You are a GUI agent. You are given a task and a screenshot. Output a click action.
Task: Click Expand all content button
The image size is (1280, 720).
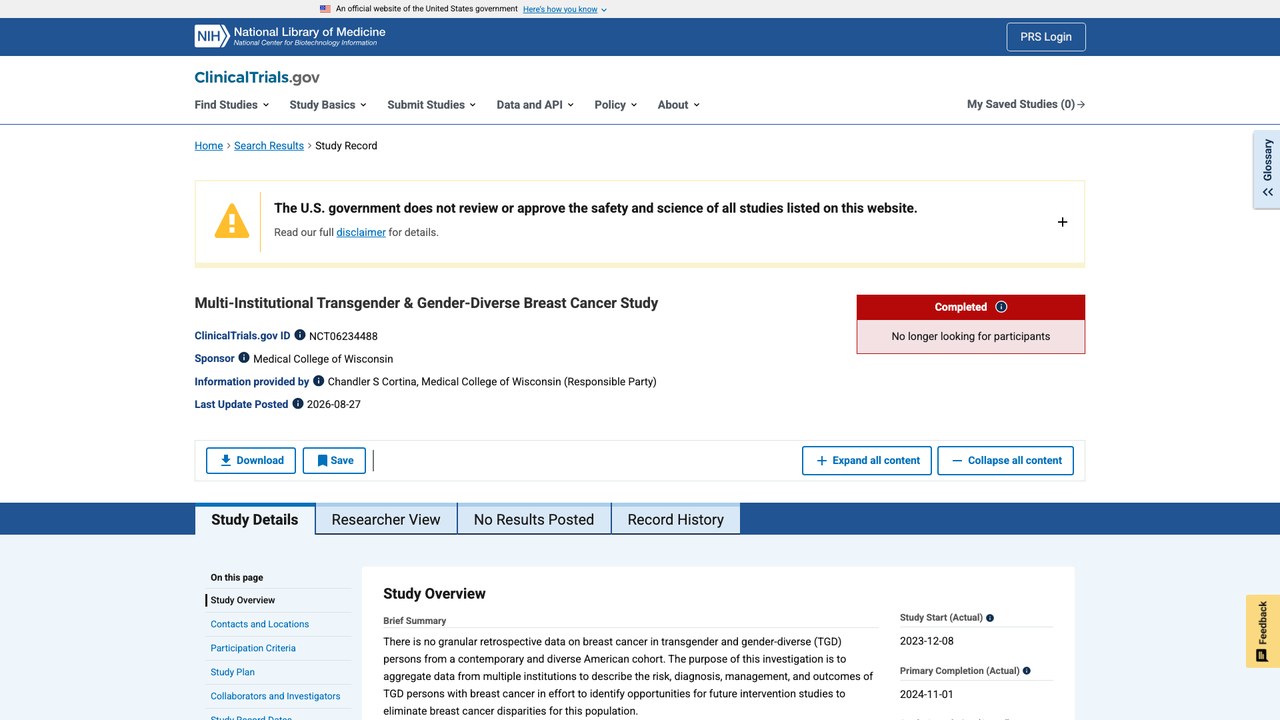[867, 460]
